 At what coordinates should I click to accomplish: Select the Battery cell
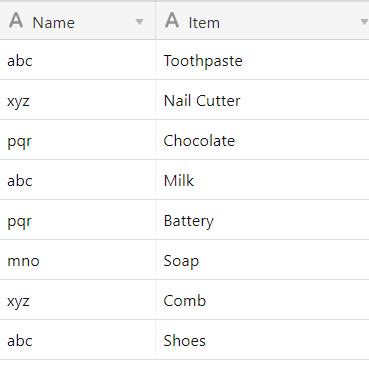[x=262, y=220]
